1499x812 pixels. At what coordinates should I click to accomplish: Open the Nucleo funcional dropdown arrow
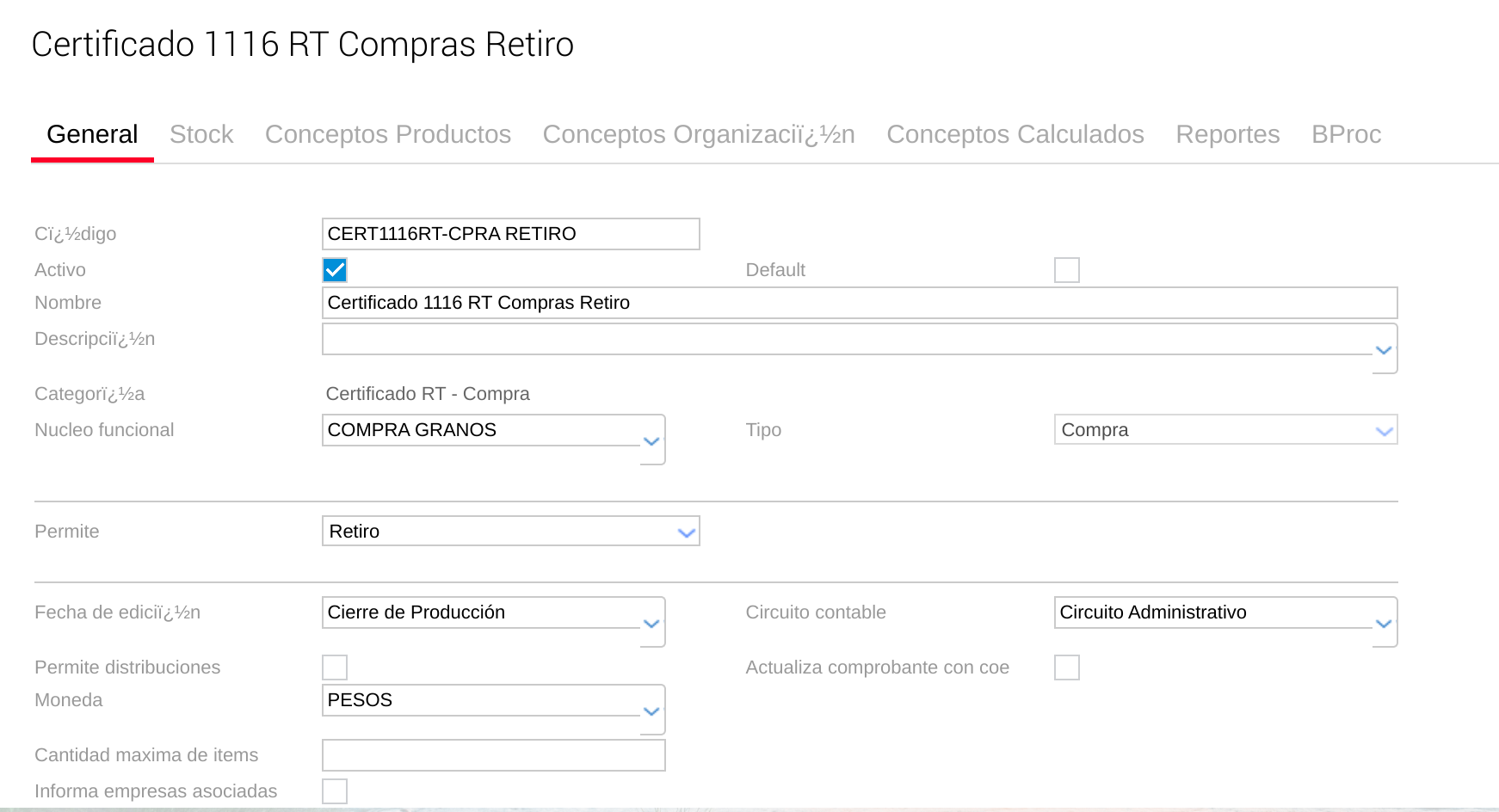(652, 441)
